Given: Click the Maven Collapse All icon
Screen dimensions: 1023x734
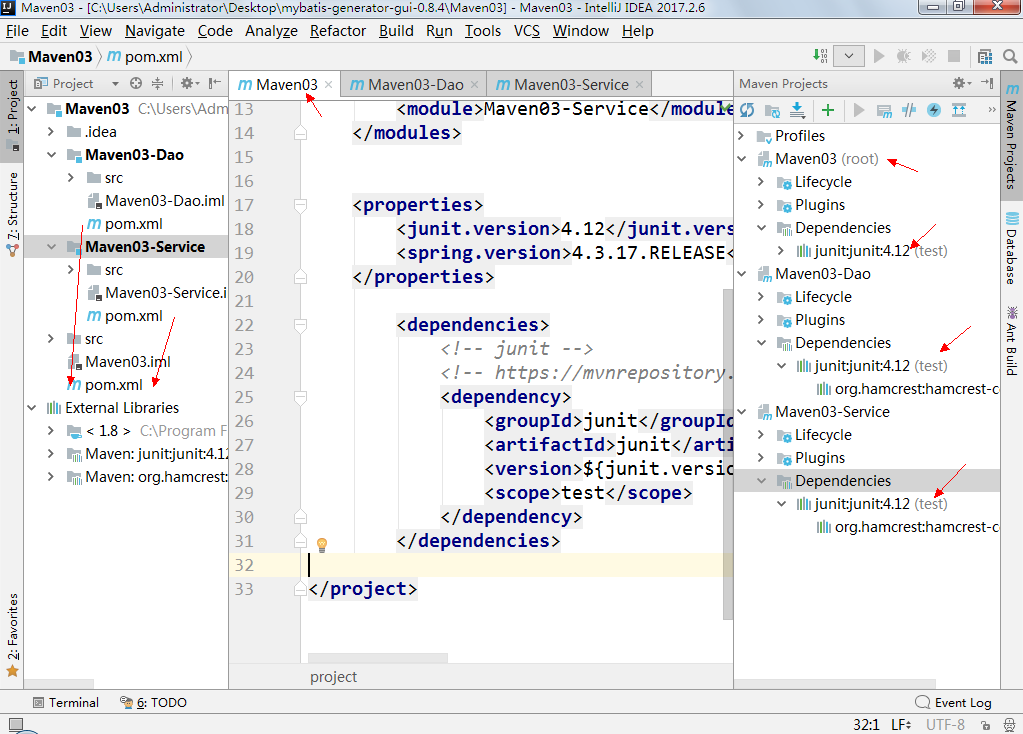Looking at the screenshot, I should tap(959, 110).
